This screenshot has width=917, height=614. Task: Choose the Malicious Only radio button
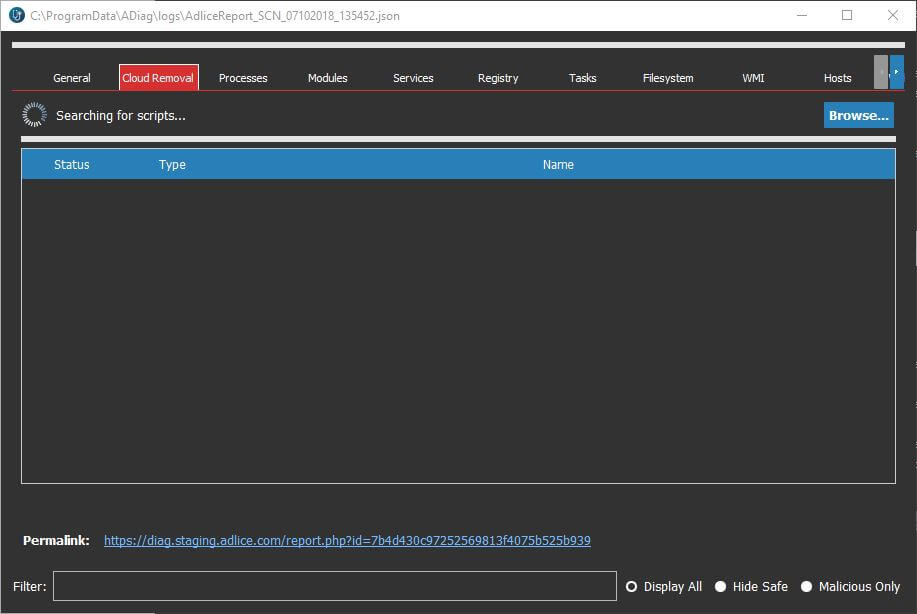[x=806, y=587]
